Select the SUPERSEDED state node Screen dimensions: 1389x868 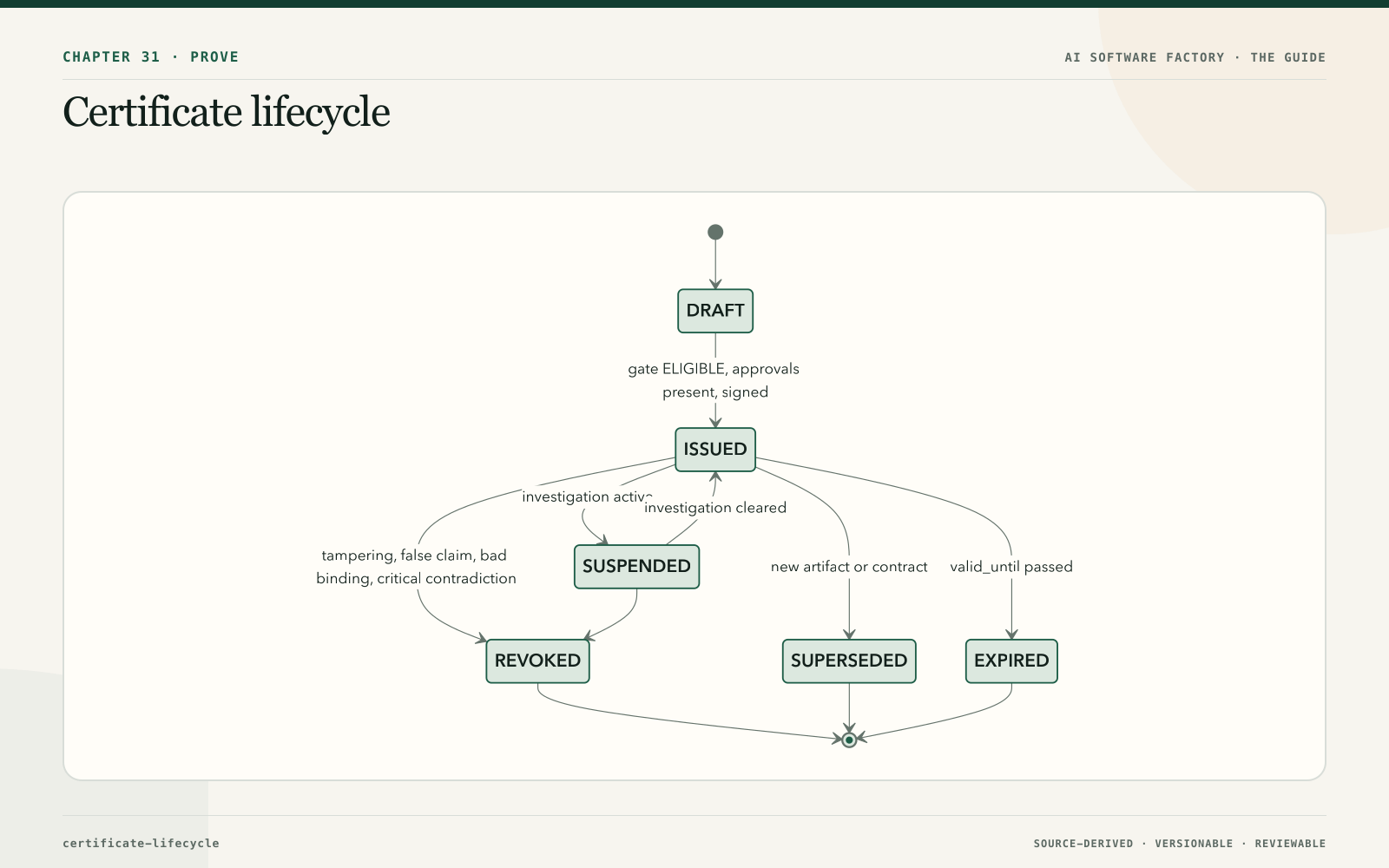coord(849,661)
